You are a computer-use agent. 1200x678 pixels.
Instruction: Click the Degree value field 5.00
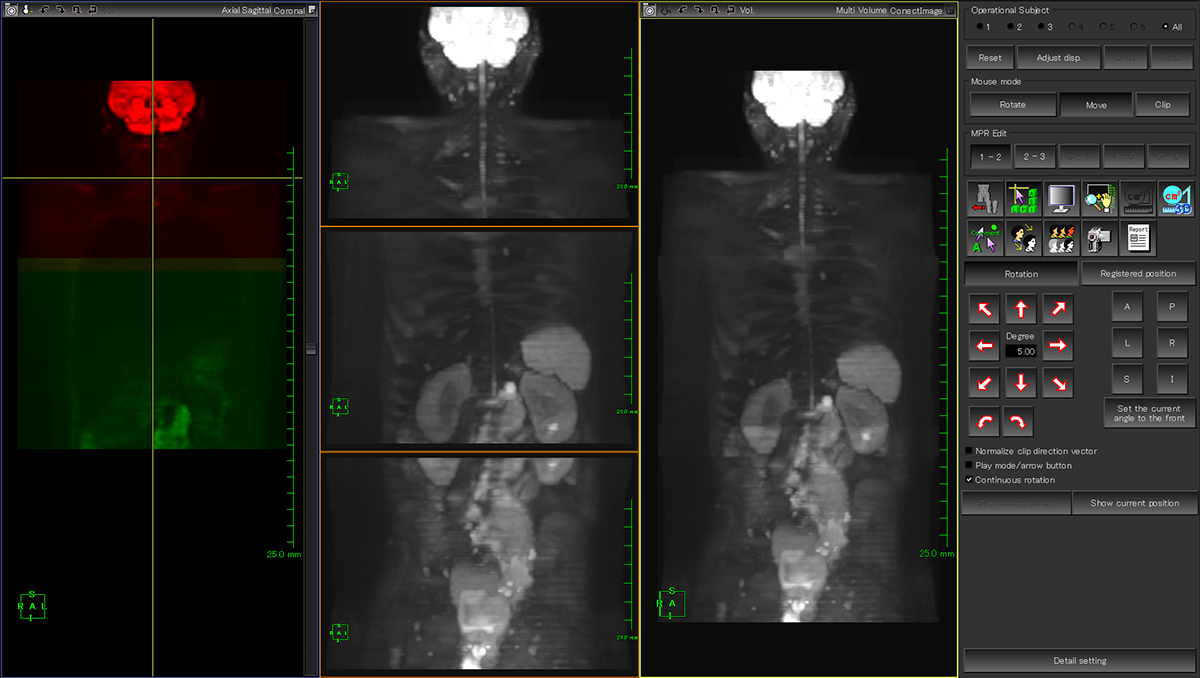(1020, 352)
